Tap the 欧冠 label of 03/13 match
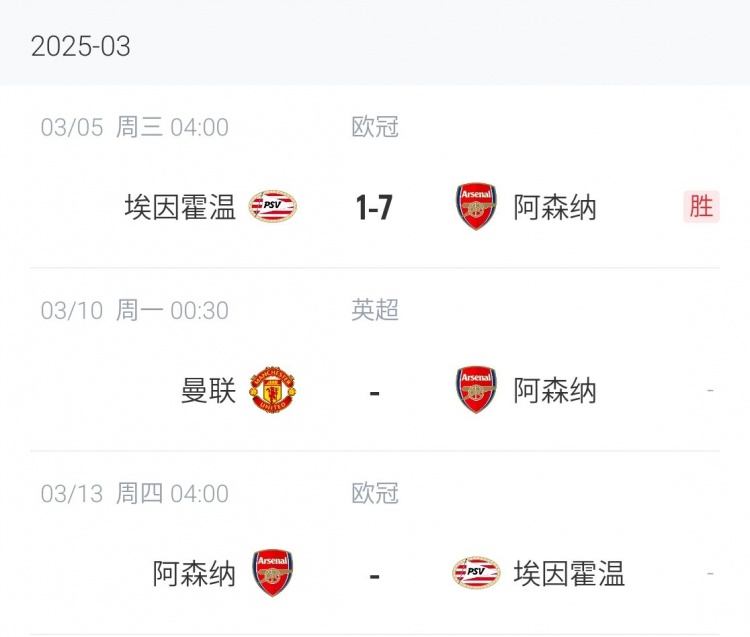 click(x=375, y=493)
